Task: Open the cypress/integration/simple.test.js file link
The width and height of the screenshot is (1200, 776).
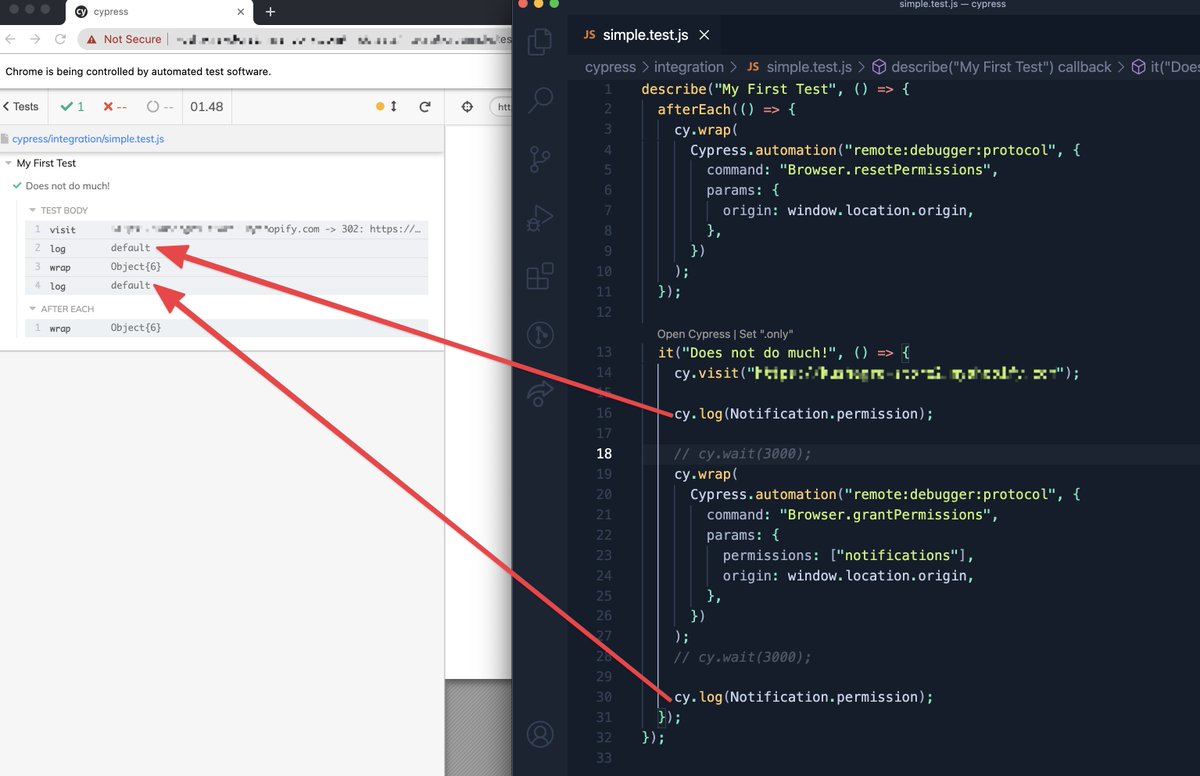Action: click(88, 139)
